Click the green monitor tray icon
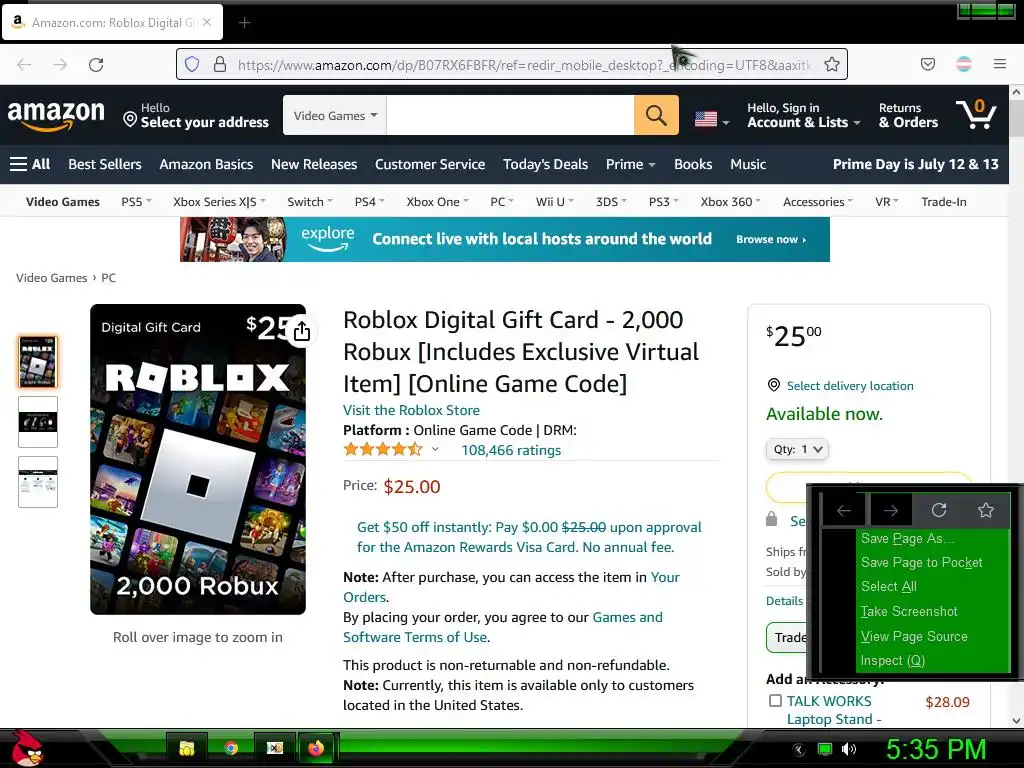Image resolution: width=1024 pixels, height=768 pixels. tap(825, 749)
